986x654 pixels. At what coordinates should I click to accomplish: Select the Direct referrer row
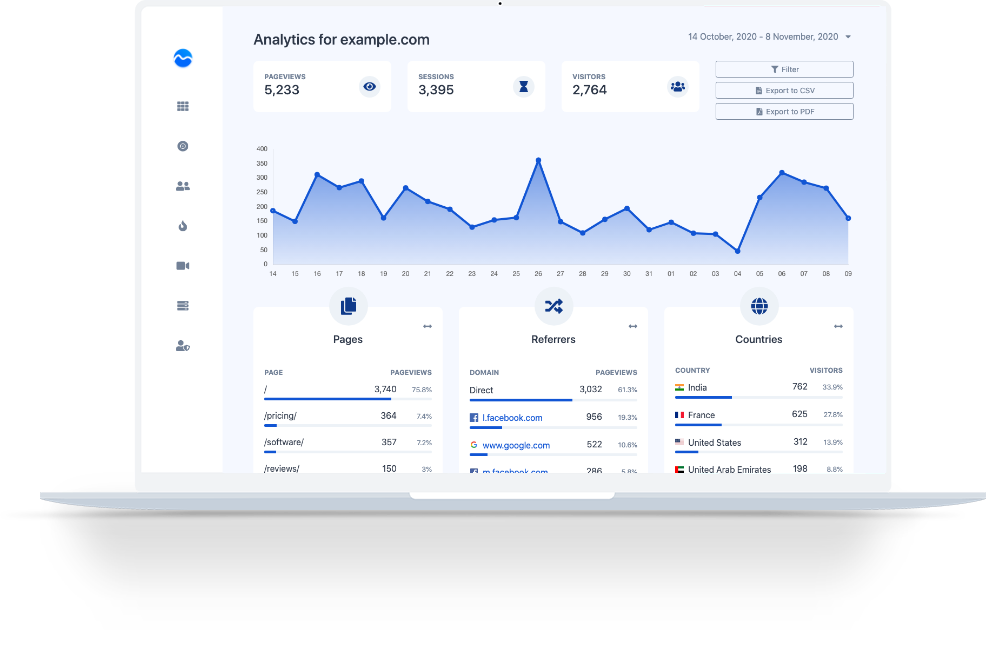coord(553,391)
